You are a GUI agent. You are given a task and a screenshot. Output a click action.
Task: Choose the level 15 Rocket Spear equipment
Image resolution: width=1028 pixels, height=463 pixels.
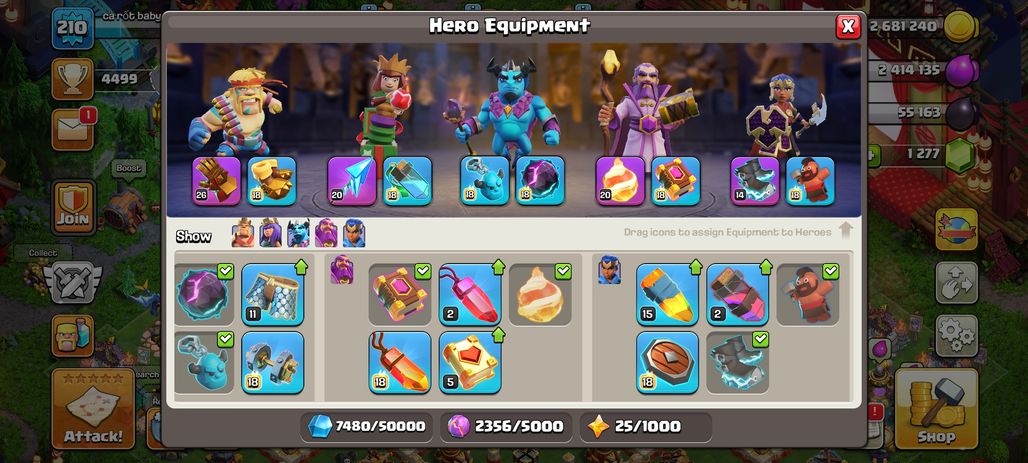tap(667, 294)
